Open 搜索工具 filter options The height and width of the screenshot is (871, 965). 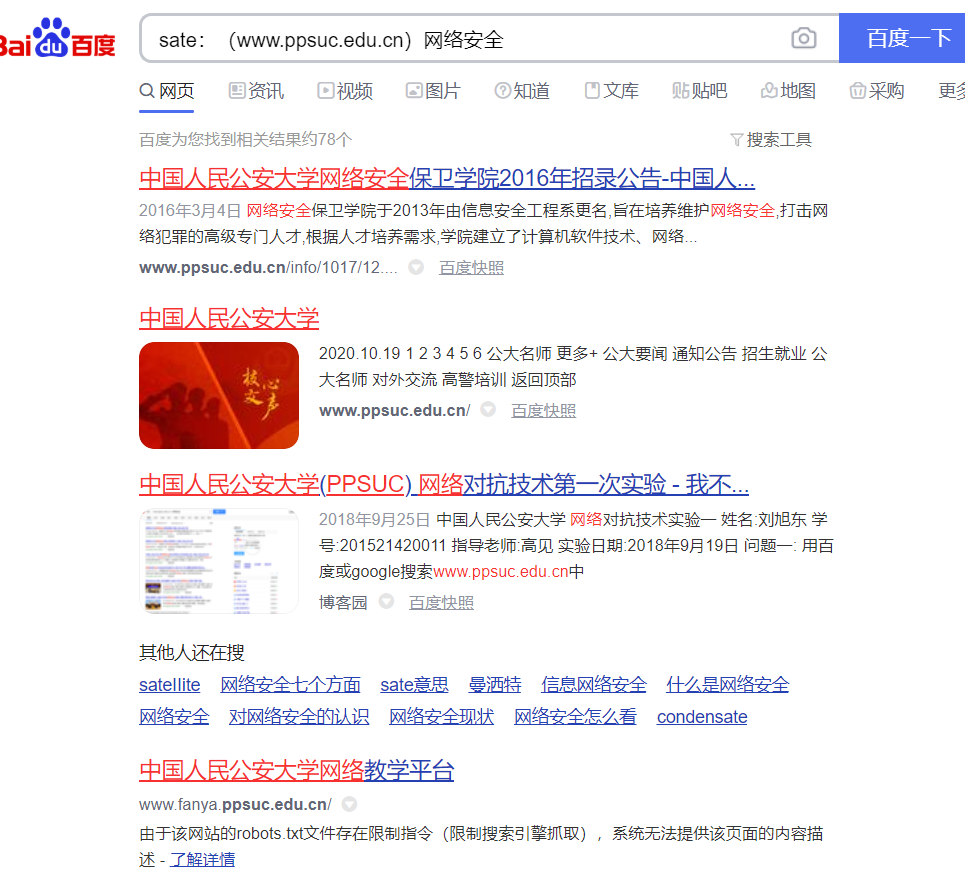coord(771,140)
